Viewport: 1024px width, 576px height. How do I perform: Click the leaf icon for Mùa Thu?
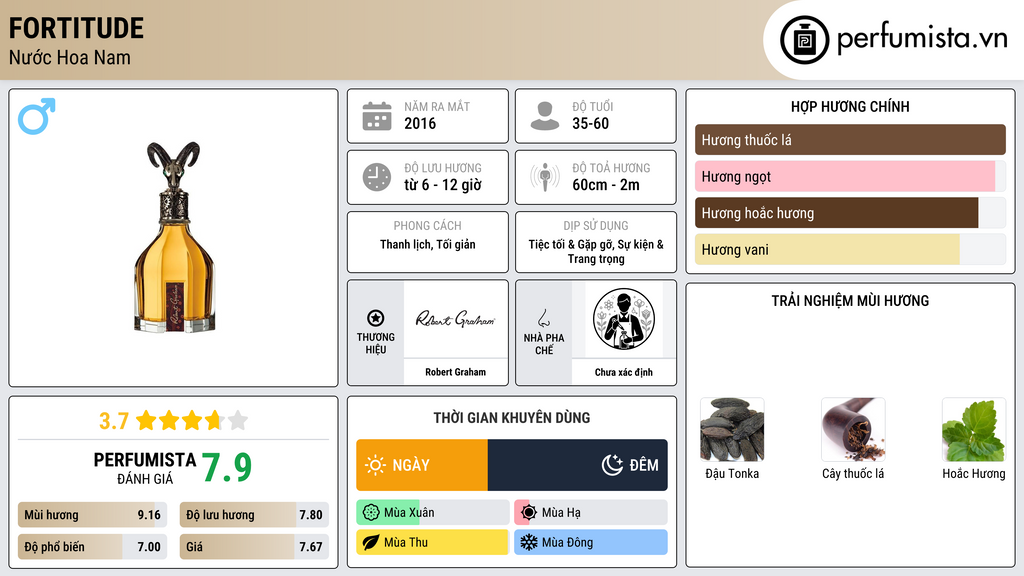coord(371,542)
